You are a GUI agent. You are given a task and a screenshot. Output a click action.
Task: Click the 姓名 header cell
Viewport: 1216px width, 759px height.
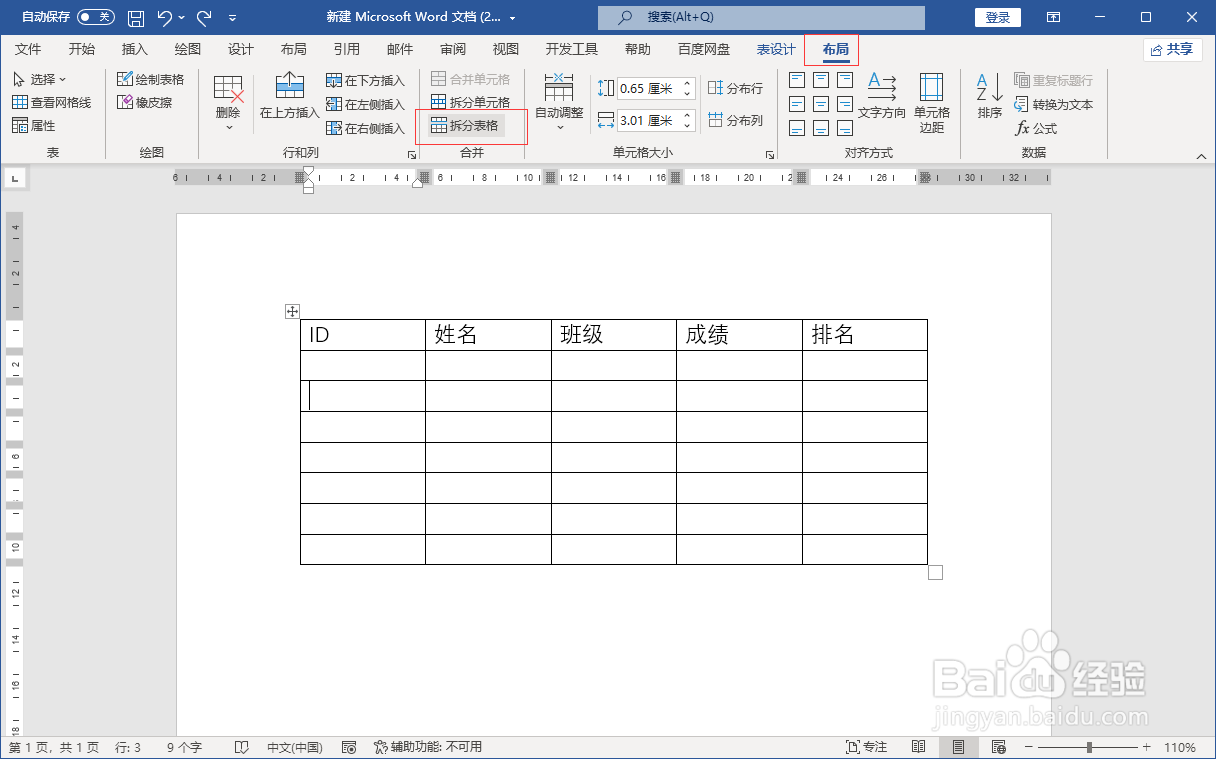pos(488,335)
